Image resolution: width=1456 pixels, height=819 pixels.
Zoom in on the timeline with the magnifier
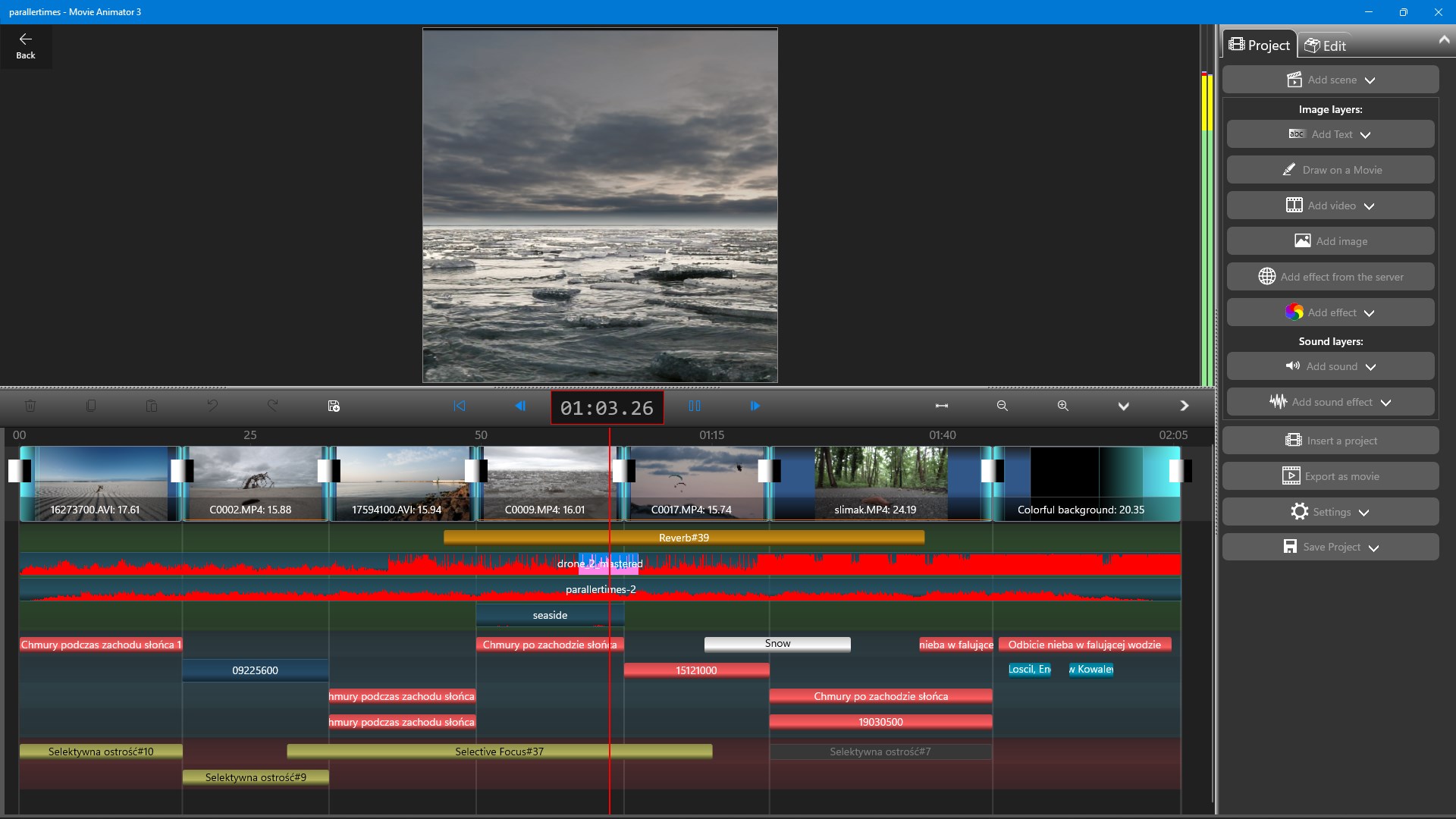[1062, 406]
